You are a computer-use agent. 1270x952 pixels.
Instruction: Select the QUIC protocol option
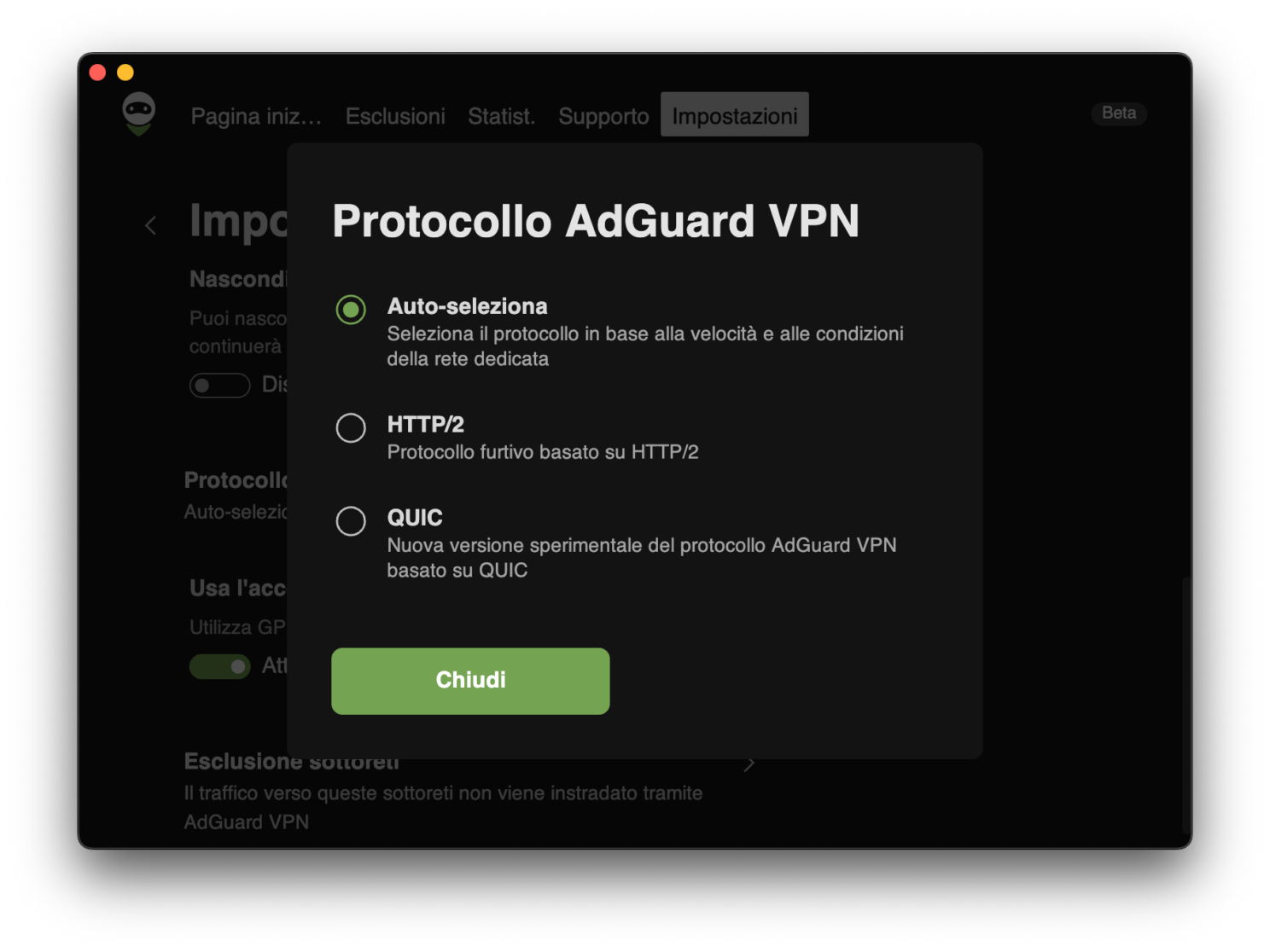click(x=351, y=521)
